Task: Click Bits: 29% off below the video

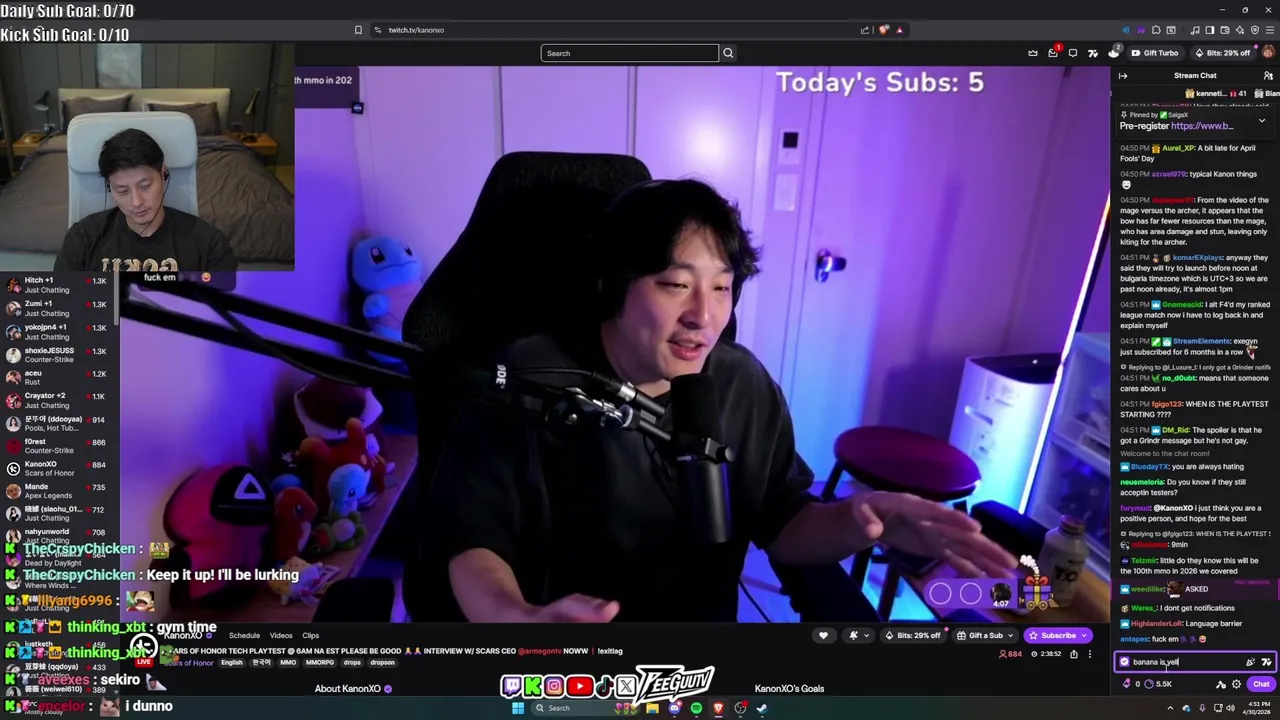Action: tap(912, 635)
